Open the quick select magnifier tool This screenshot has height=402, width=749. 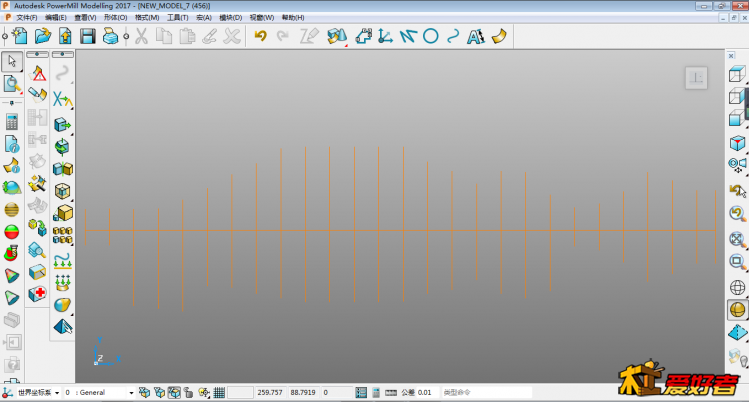click(12, 84)
